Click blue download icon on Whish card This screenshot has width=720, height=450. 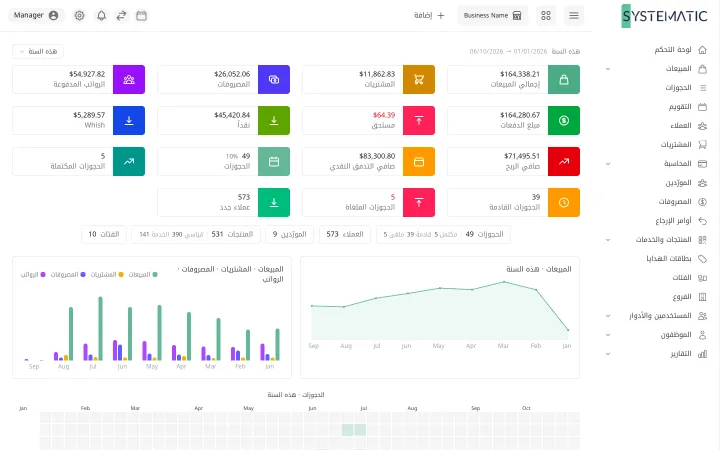click(x=129, y=120)
